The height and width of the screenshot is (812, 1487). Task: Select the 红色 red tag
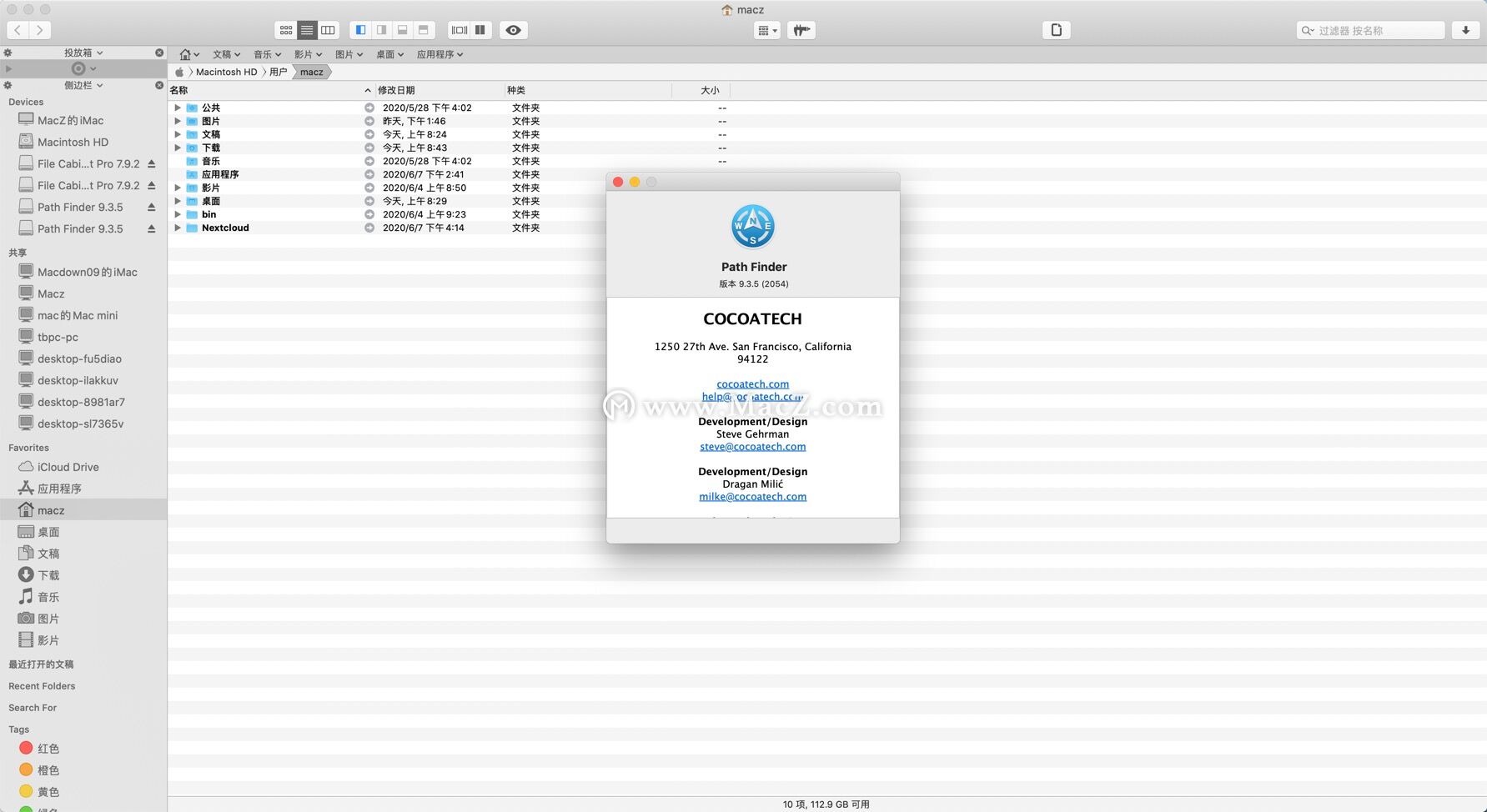click(x=83, y=749)
